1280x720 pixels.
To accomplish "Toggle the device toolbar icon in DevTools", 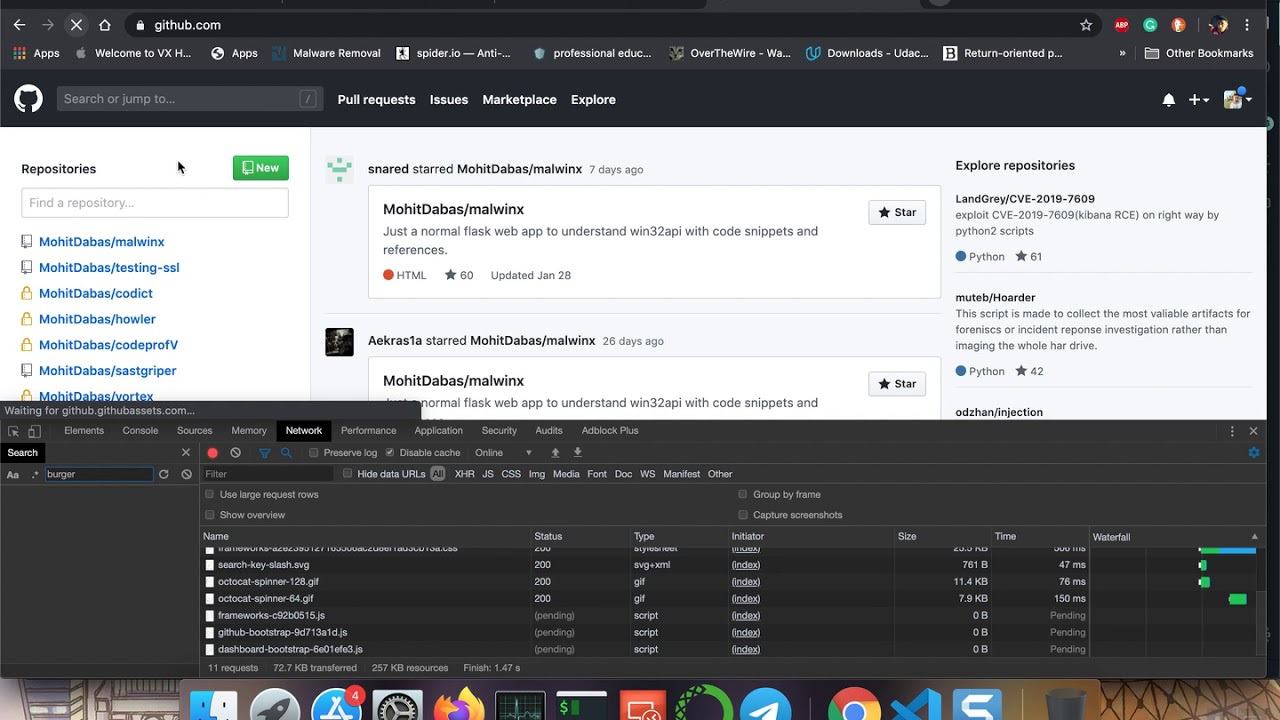I will 34,431.
